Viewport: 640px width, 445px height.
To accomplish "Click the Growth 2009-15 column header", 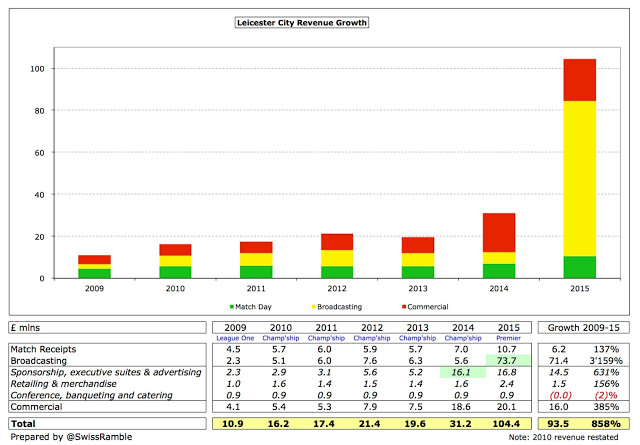I will (582, 326).
